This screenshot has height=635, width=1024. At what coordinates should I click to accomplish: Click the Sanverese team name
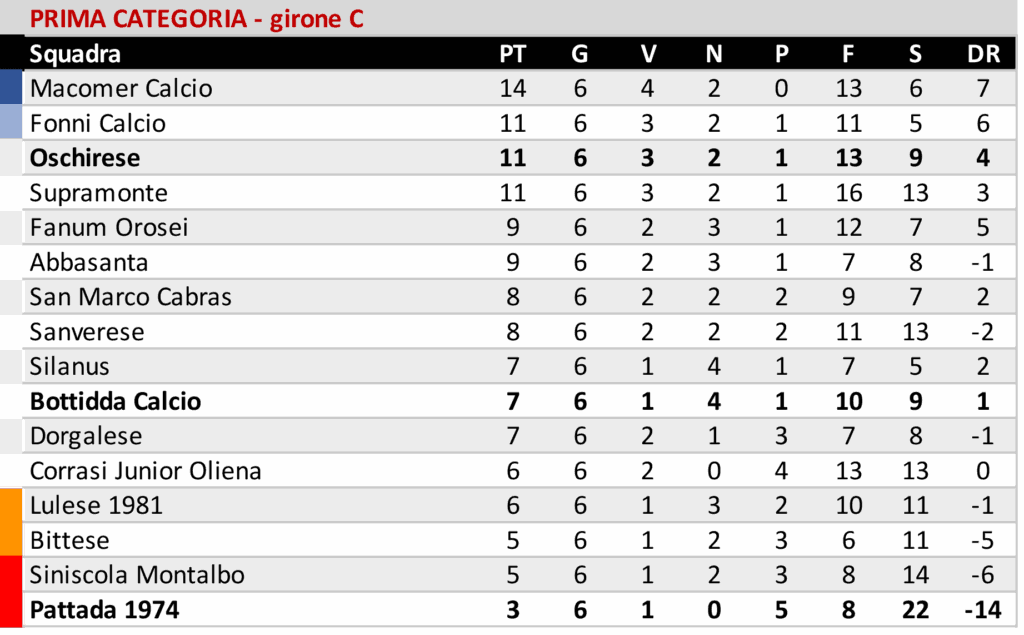(87, 331)
